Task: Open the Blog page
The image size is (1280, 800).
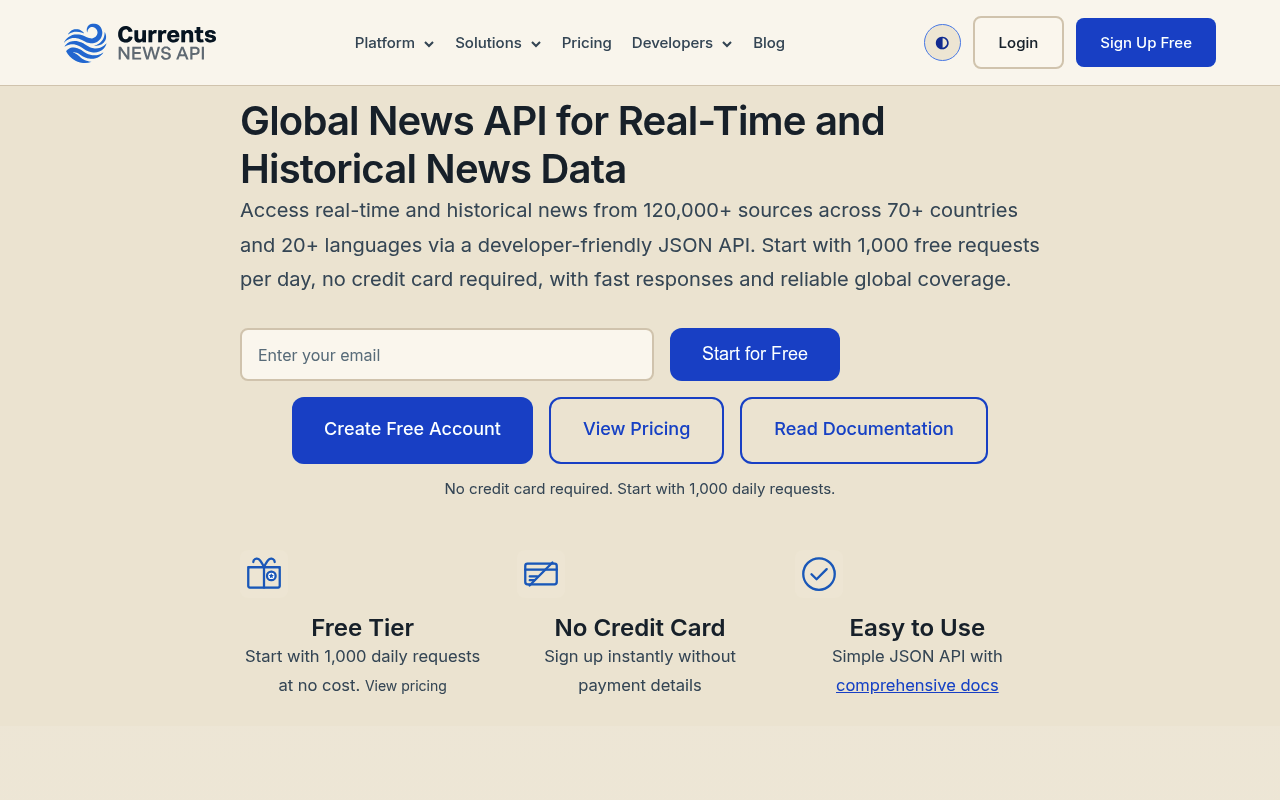Action: tap(769, 43)
